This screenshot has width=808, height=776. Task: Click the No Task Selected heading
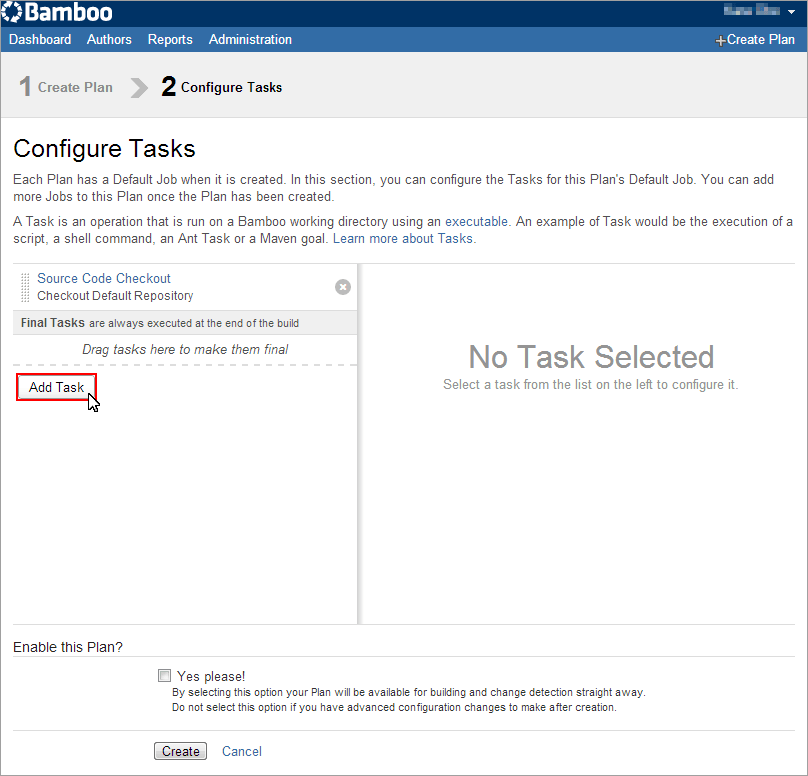[591, 357]
